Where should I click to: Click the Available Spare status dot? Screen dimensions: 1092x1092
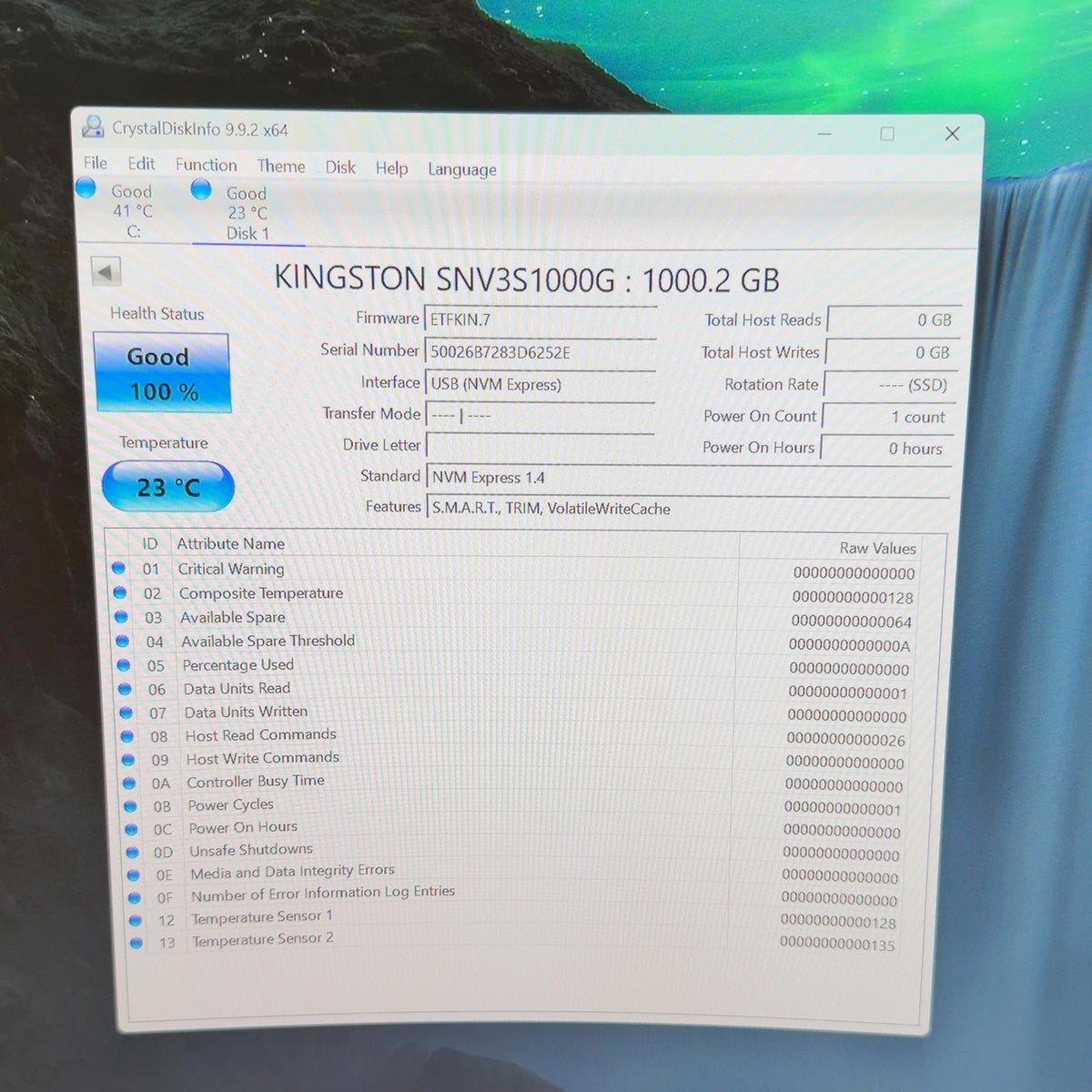[x=121, y=616]
